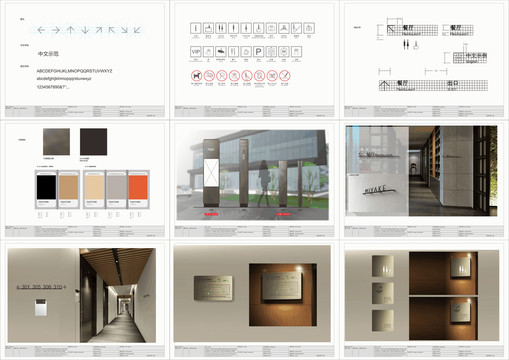Click the no pets prohibition sign
Image resolution: width=509 pixels, height=360 pixels.
click(x=196, y=76)
